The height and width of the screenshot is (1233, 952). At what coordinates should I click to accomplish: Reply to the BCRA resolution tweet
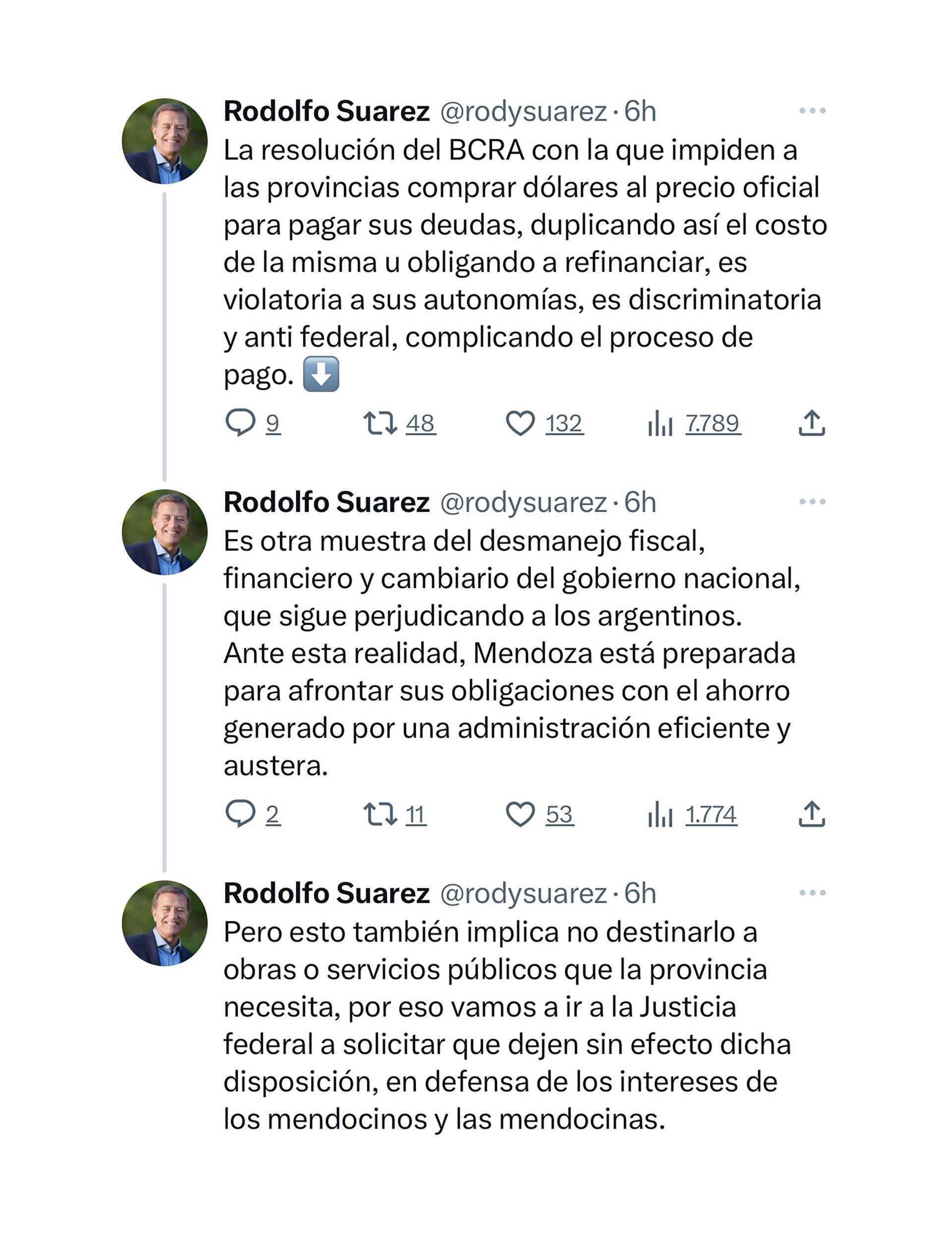[240, 423]
